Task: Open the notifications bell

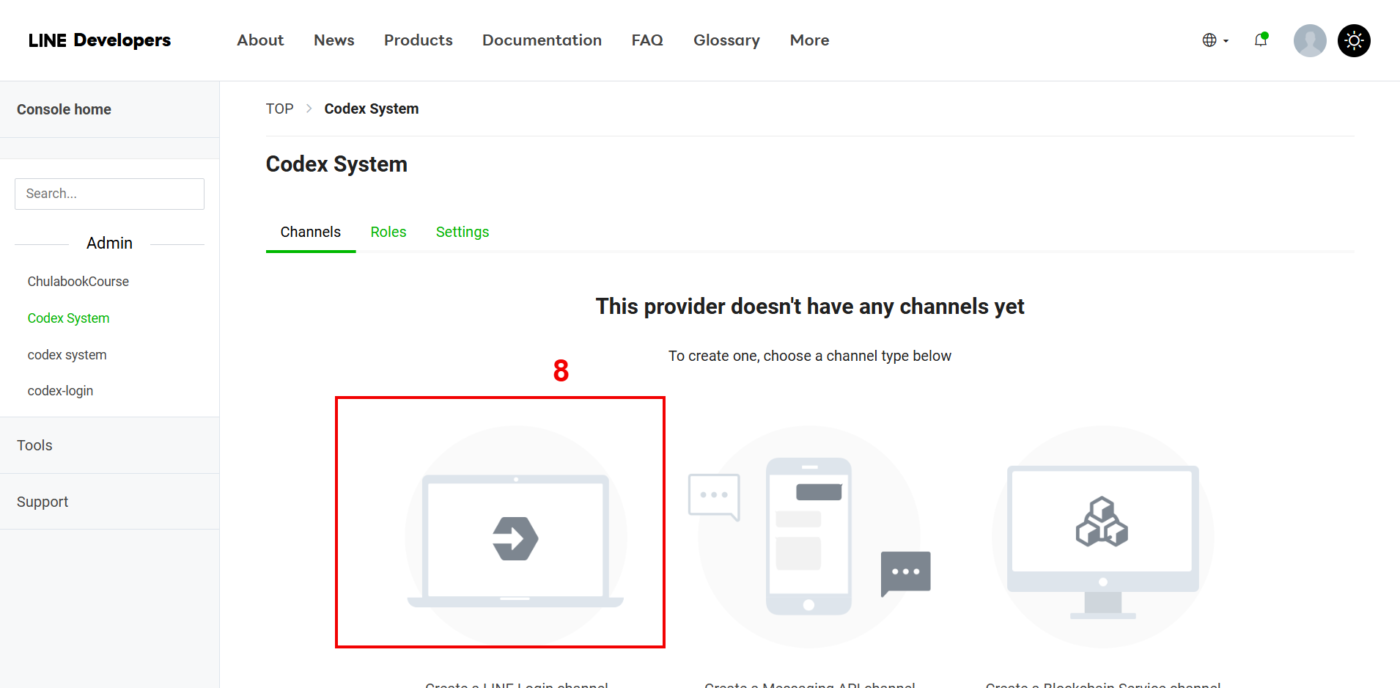Action: tap(1260, 40)
